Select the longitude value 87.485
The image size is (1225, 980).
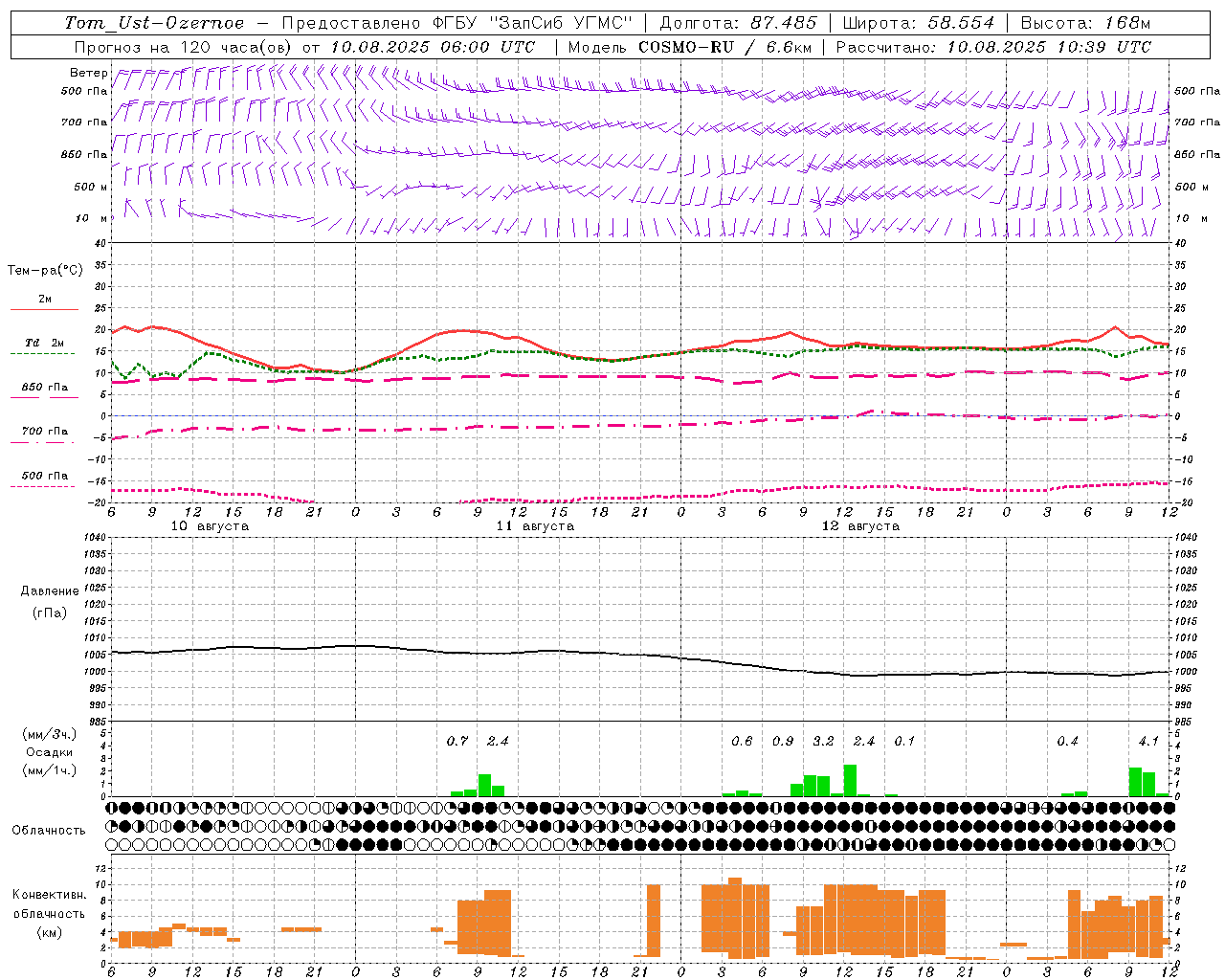pos(784,23)
